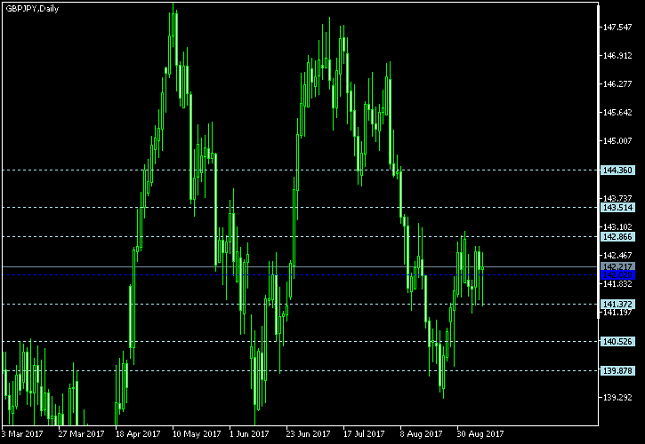This screenshot has width=645, height=444.
Task: Click the 142.467 price axis value
Action: (617, 255)
